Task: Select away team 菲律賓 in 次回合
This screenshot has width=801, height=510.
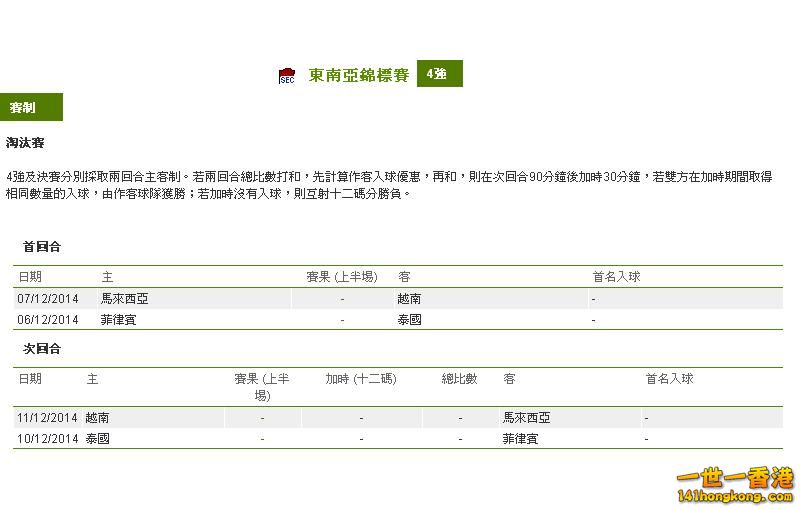Action: [x=521, y=439]
